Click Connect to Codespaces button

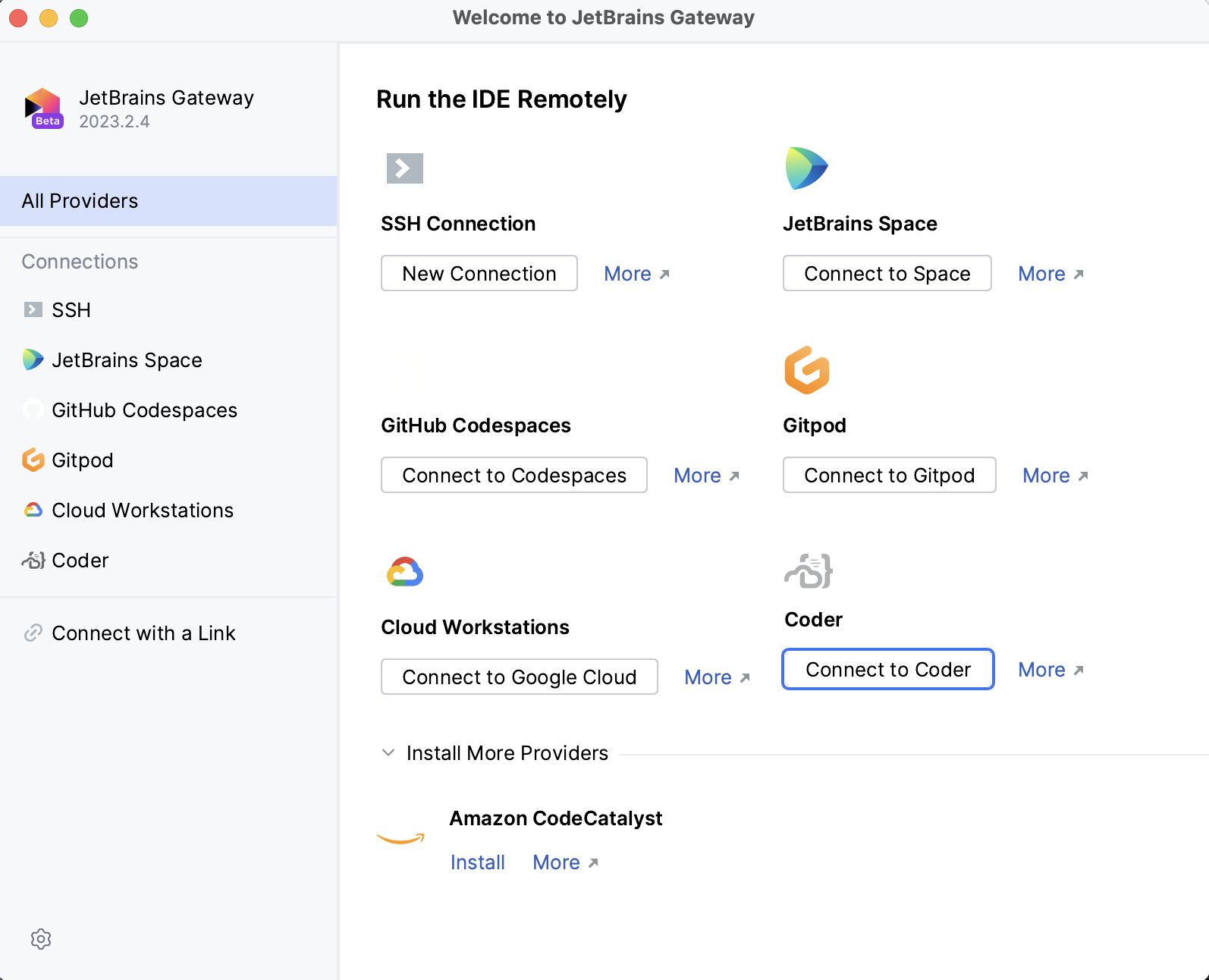513,476
